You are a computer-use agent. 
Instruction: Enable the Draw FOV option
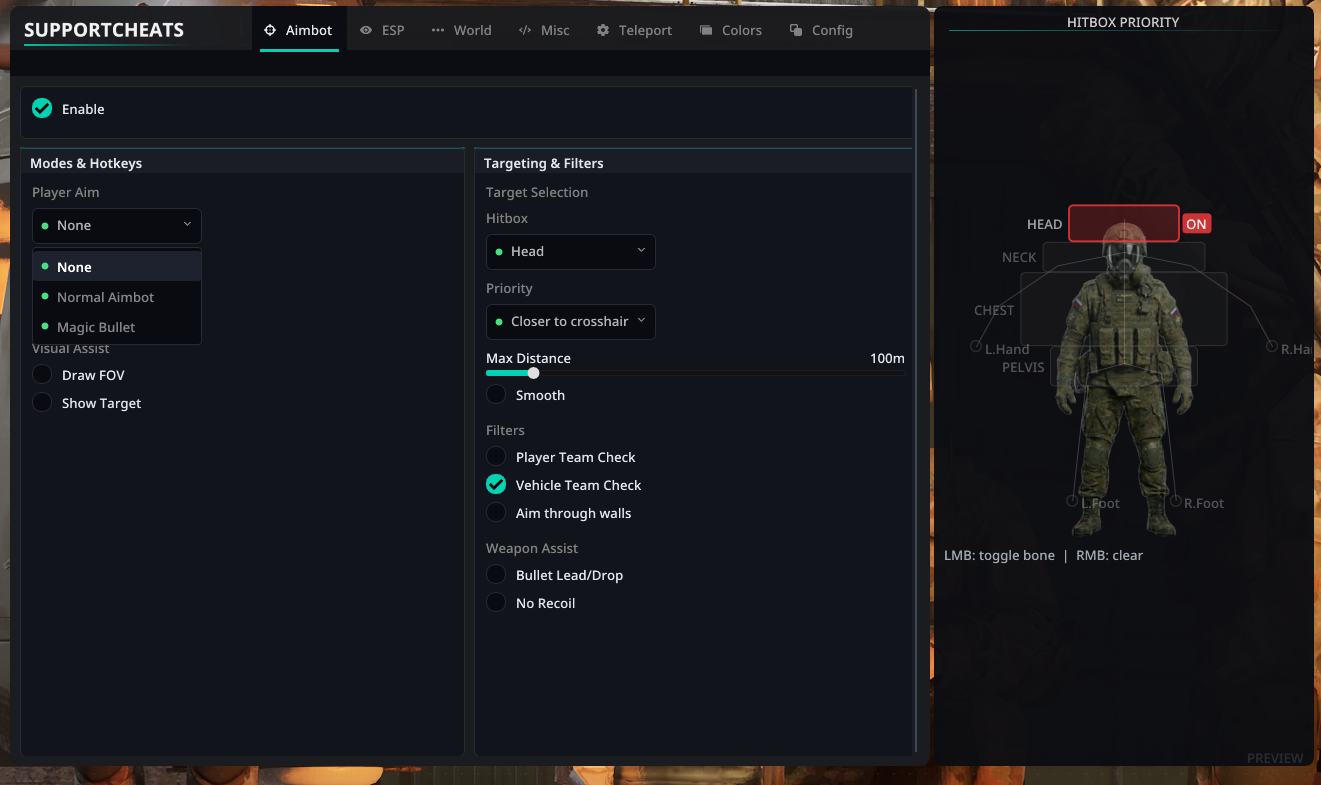point(42,375)
